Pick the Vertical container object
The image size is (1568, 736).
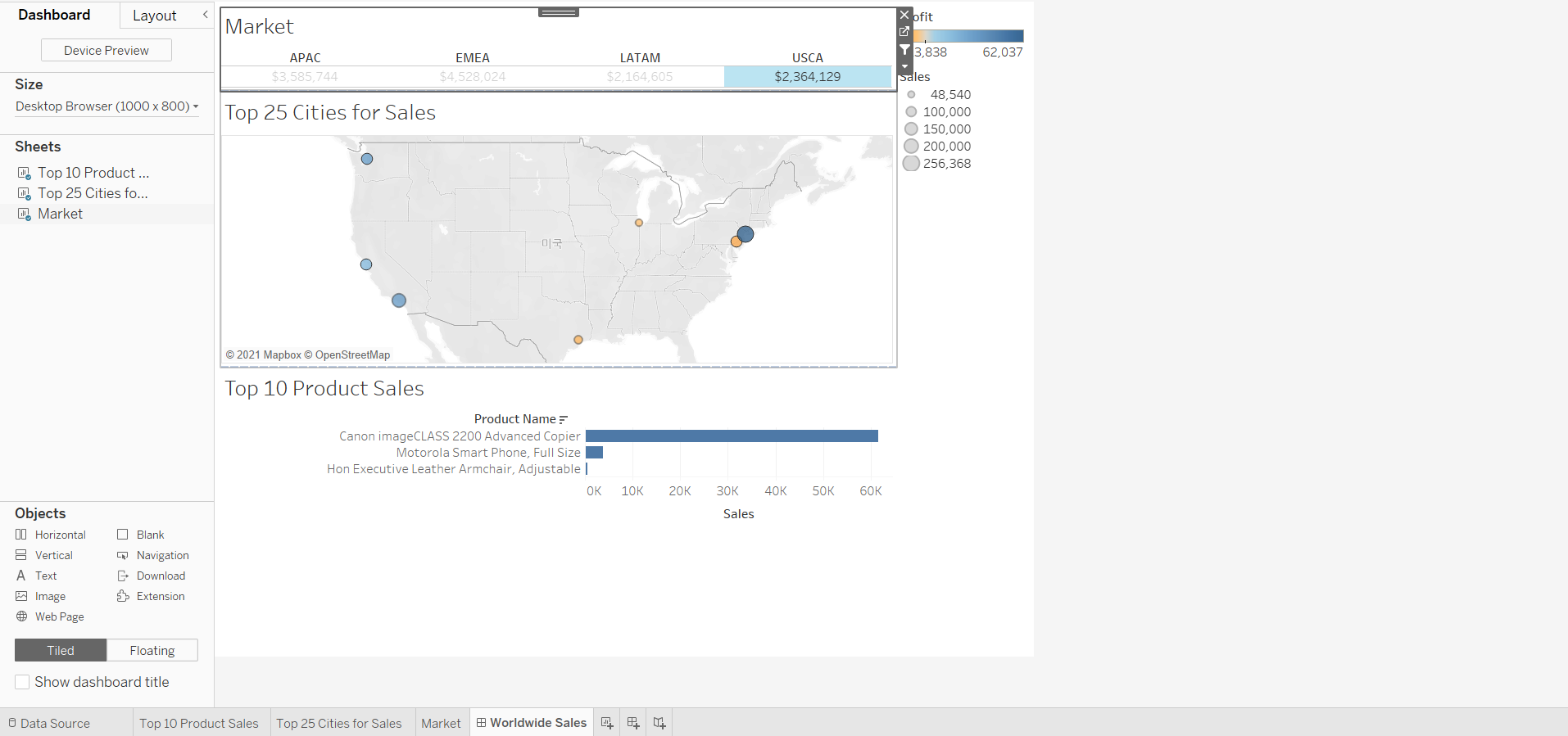click(x=44, y=555)
